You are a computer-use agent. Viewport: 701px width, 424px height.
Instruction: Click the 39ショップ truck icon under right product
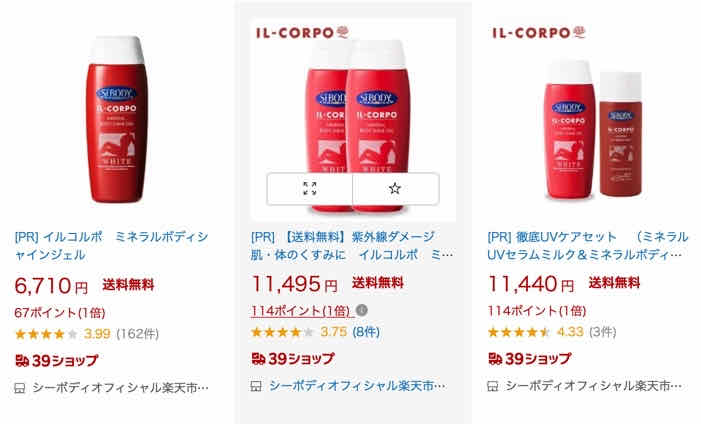point(495,359)
